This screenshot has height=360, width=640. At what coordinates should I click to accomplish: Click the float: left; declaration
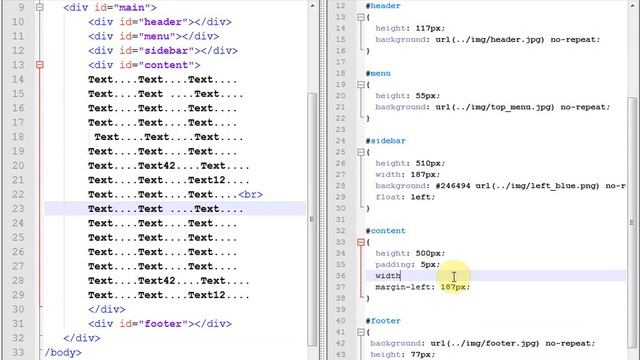[x=405, y=197]
